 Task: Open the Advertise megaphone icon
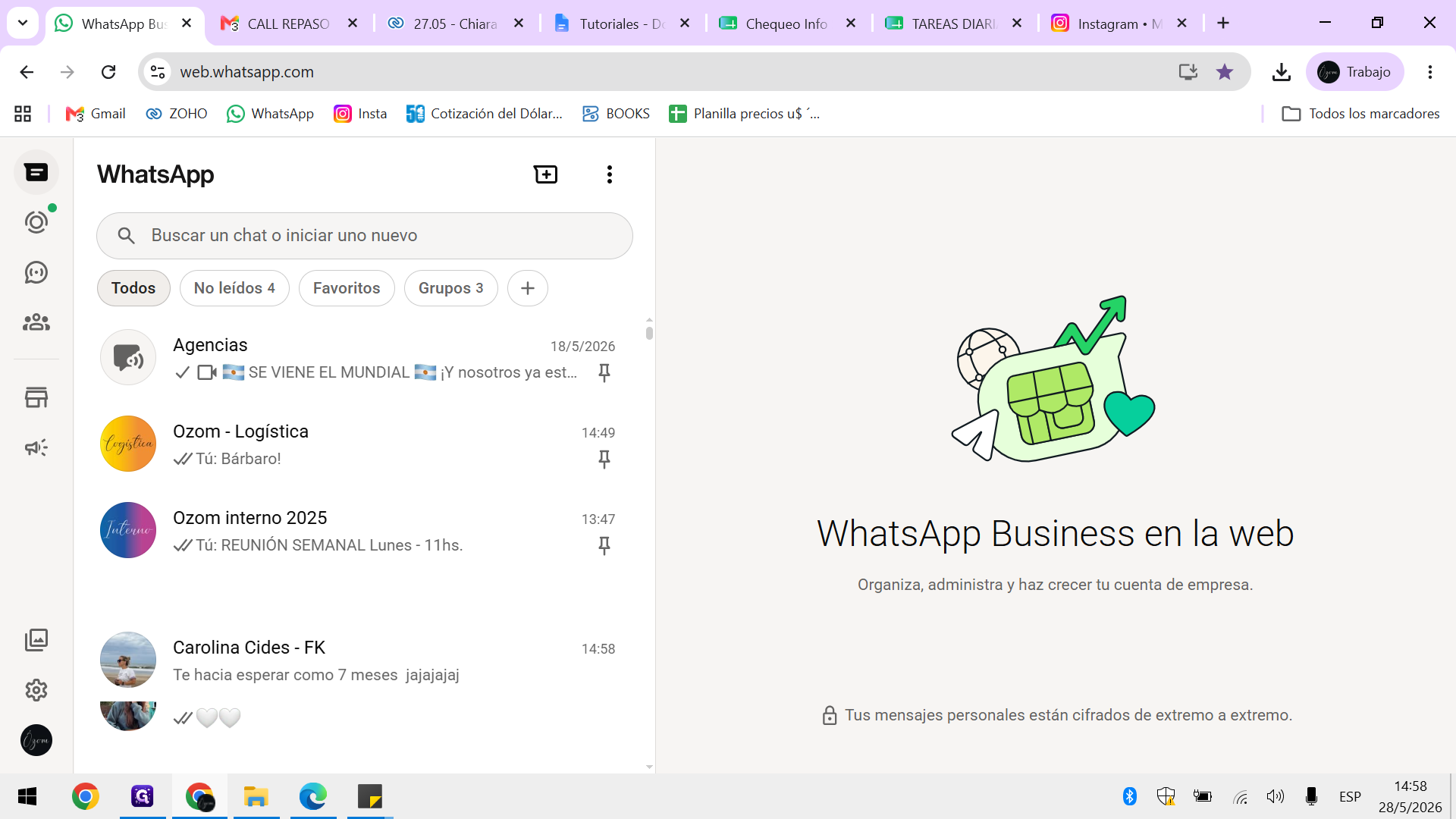pyautogui.click(x=36, y=447)
